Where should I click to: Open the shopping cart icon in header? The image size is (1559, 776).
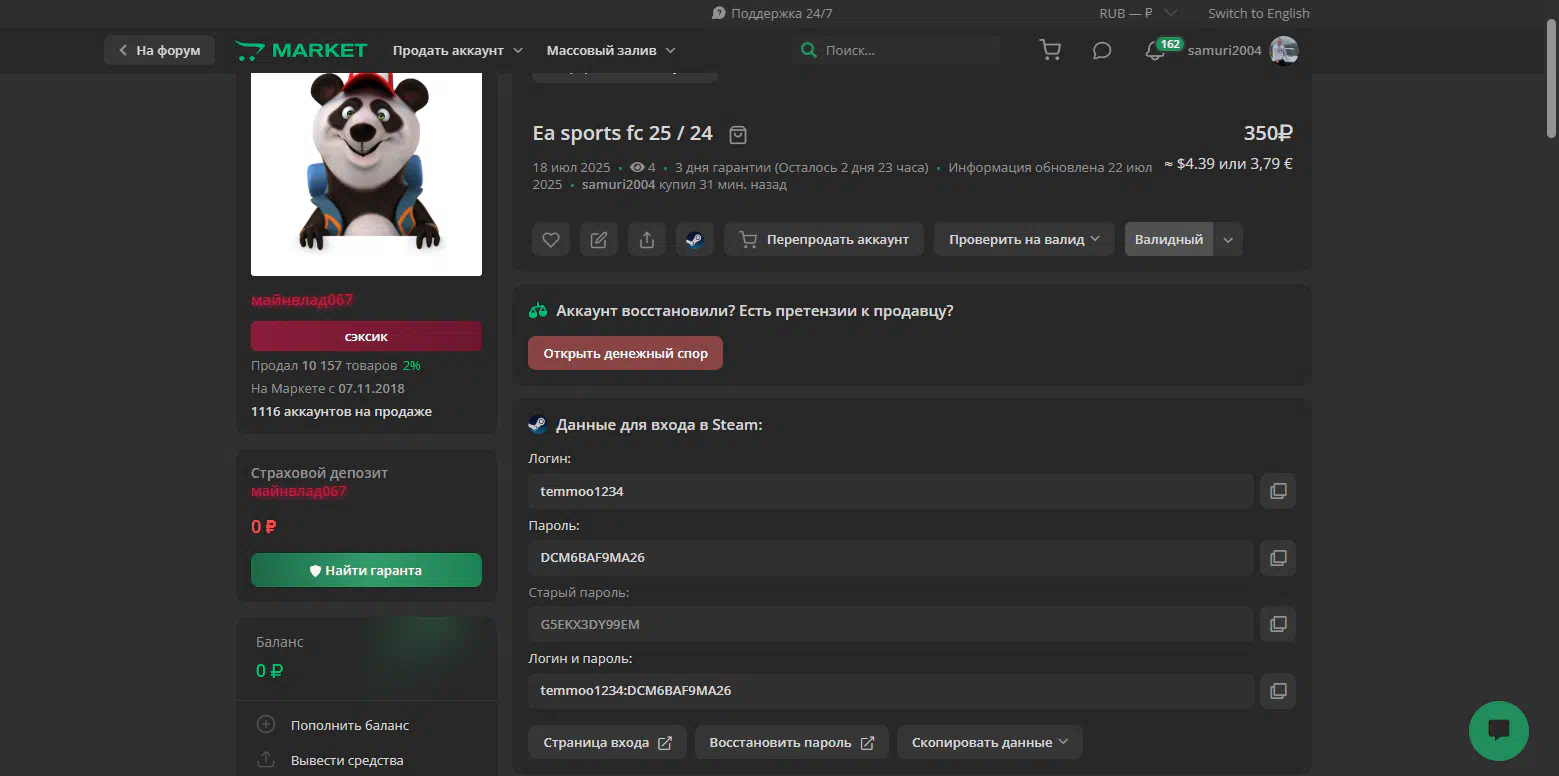point(1050,50)
